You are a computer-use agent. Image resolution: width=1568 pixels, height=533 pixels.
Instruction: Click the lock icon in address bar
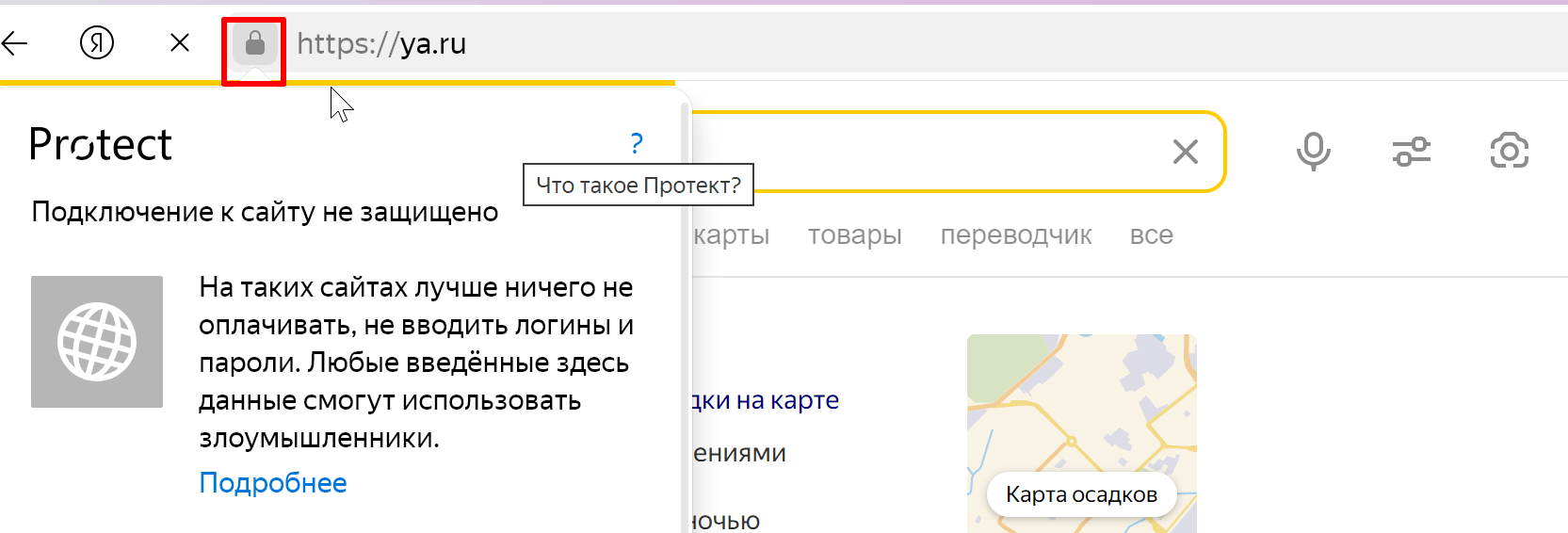click(254, 43)
